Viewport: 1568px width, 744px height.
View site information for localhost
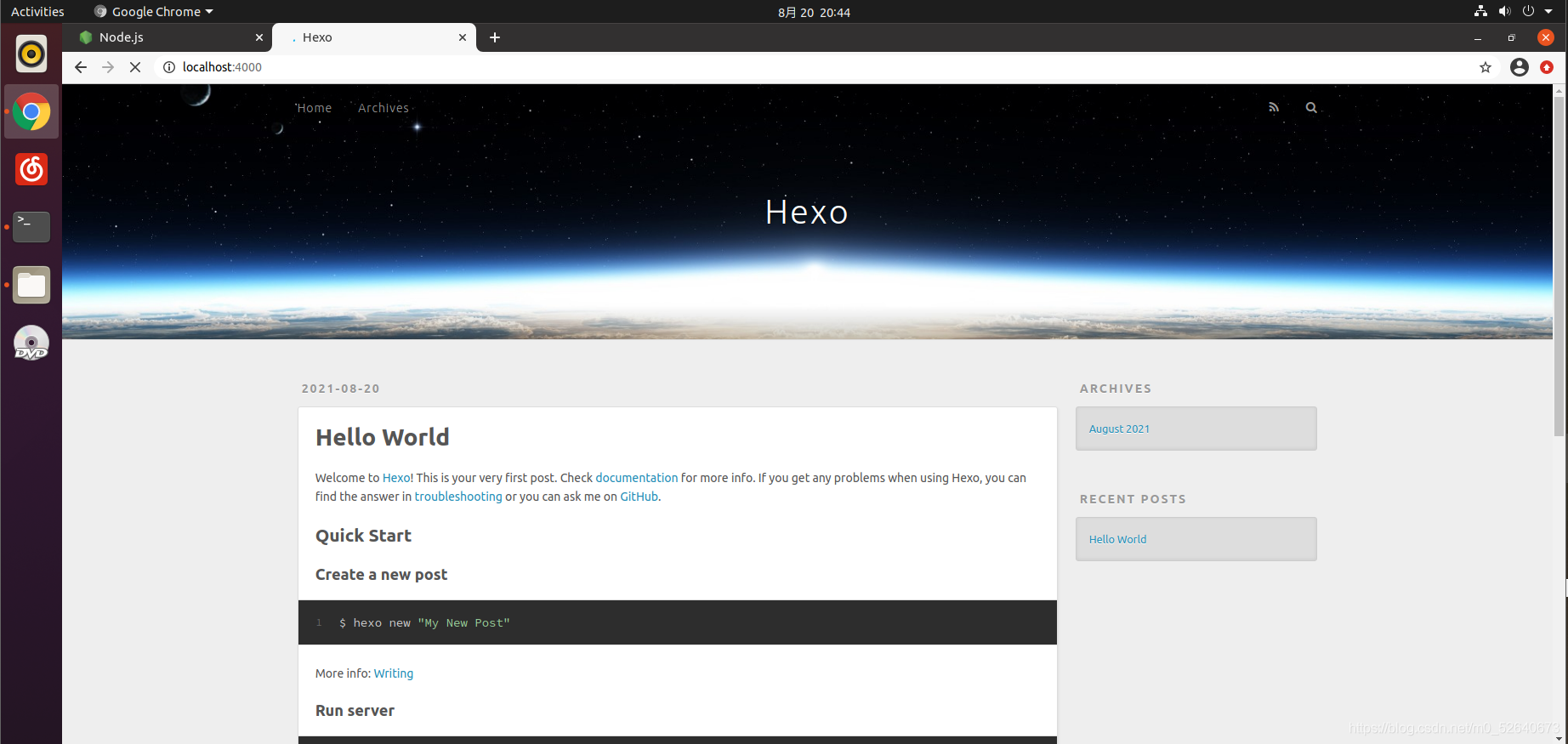click(169, 67)
